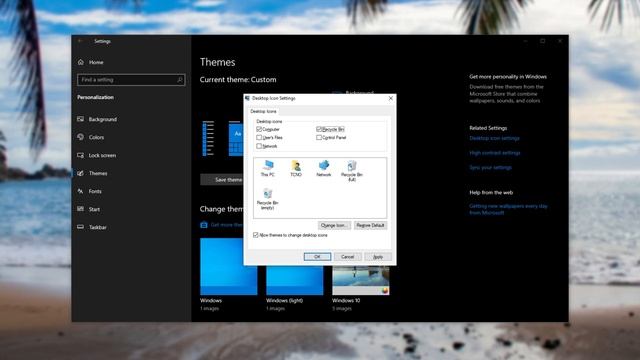This screenshot has height=360, width=640.
Task: Click the search magnifier in Find a setting
Action: [180, 80]
